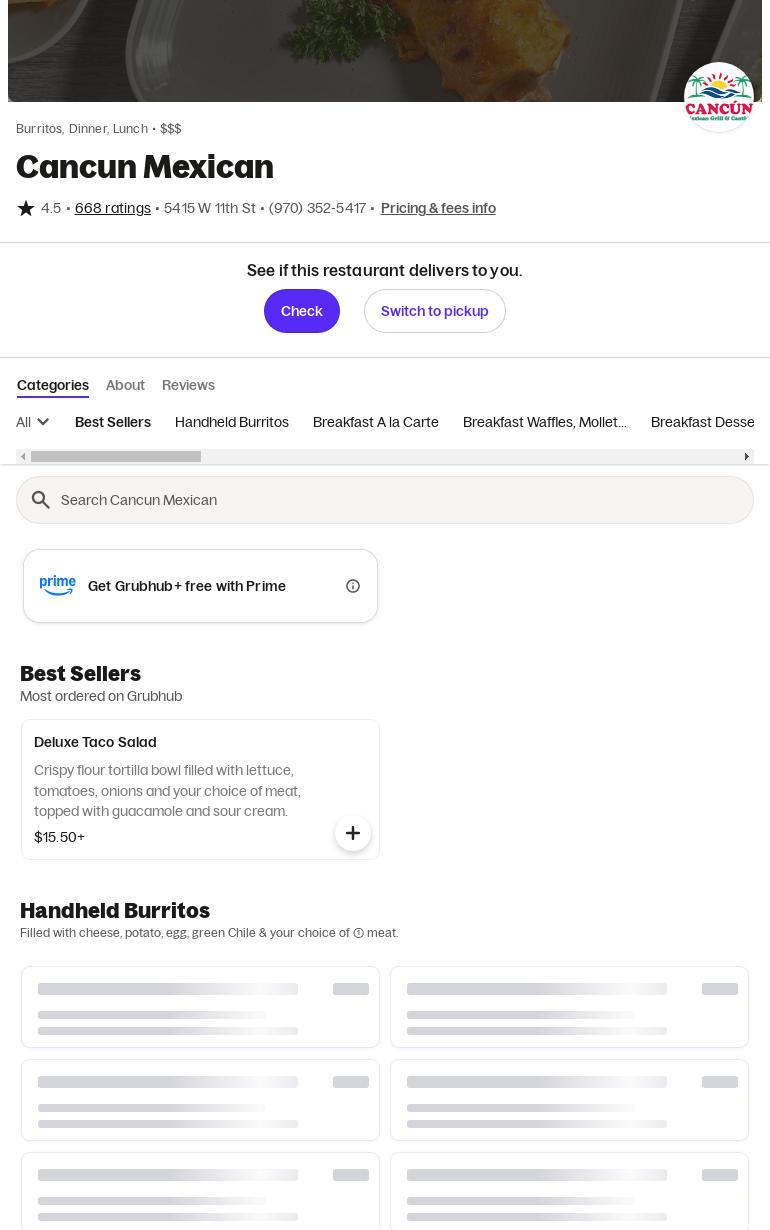Image resolution: width=770 pixels, height=1230 pixels.
Task: Click the info icon near 'meat'
Action: (x=358, y=933)
